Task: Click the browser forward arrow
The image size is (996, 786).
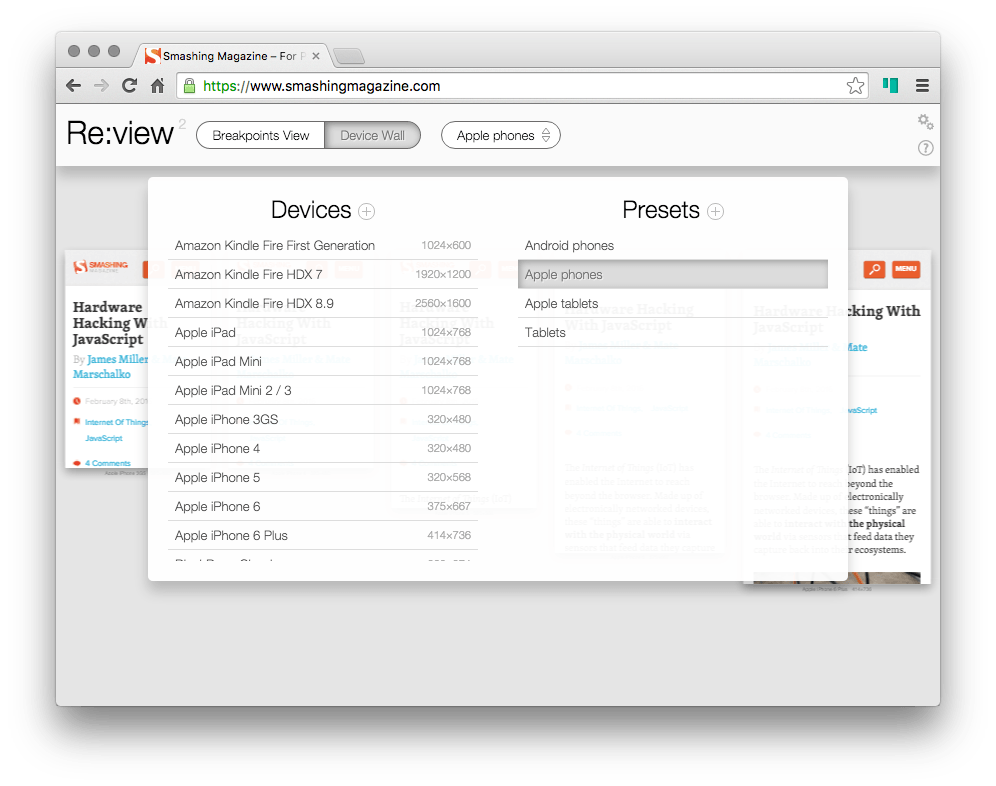Action: [x=101, y=86]
